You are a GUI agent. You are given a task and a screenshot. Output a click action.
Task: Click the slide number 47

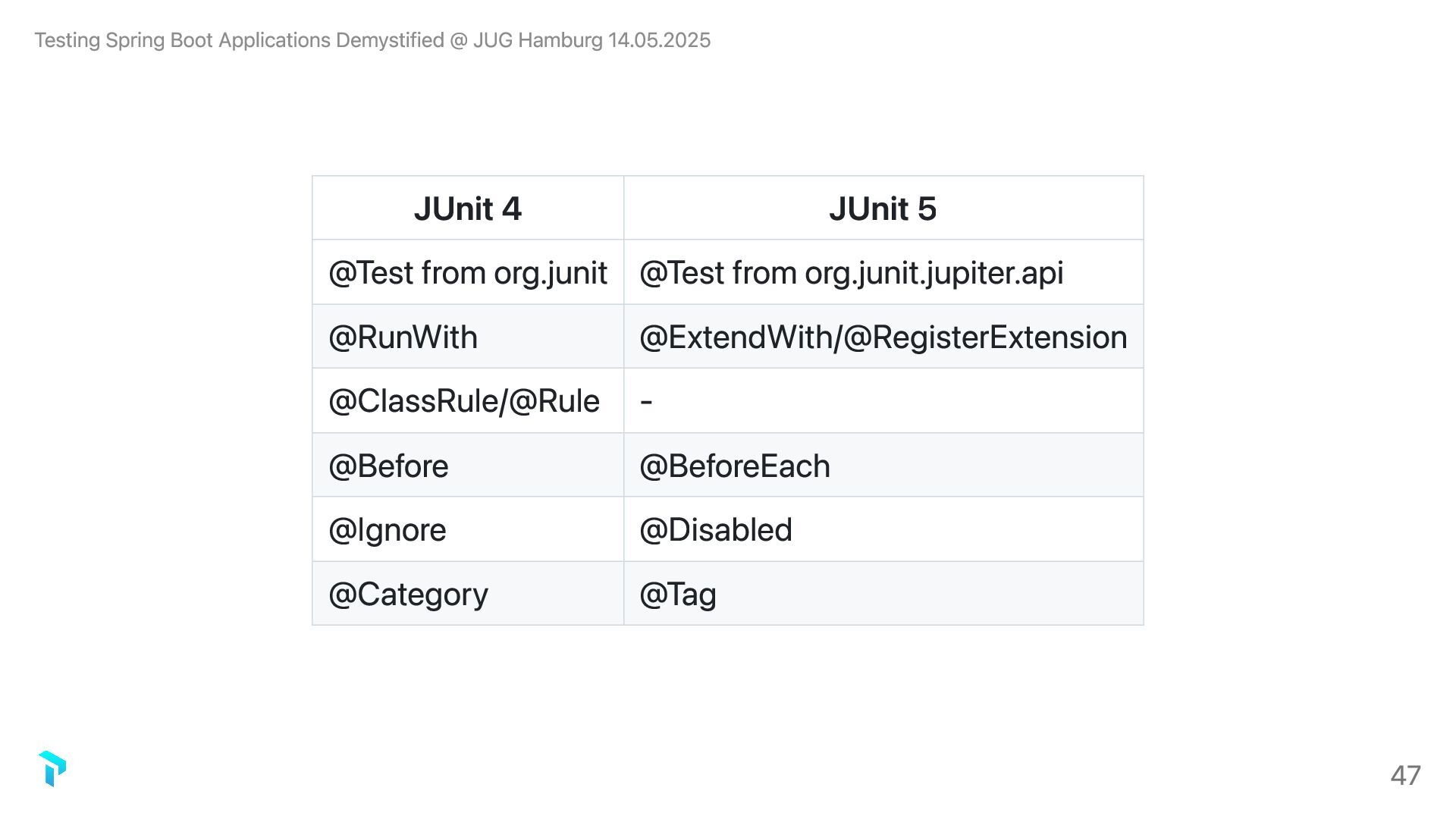(x=1405, y=775)
